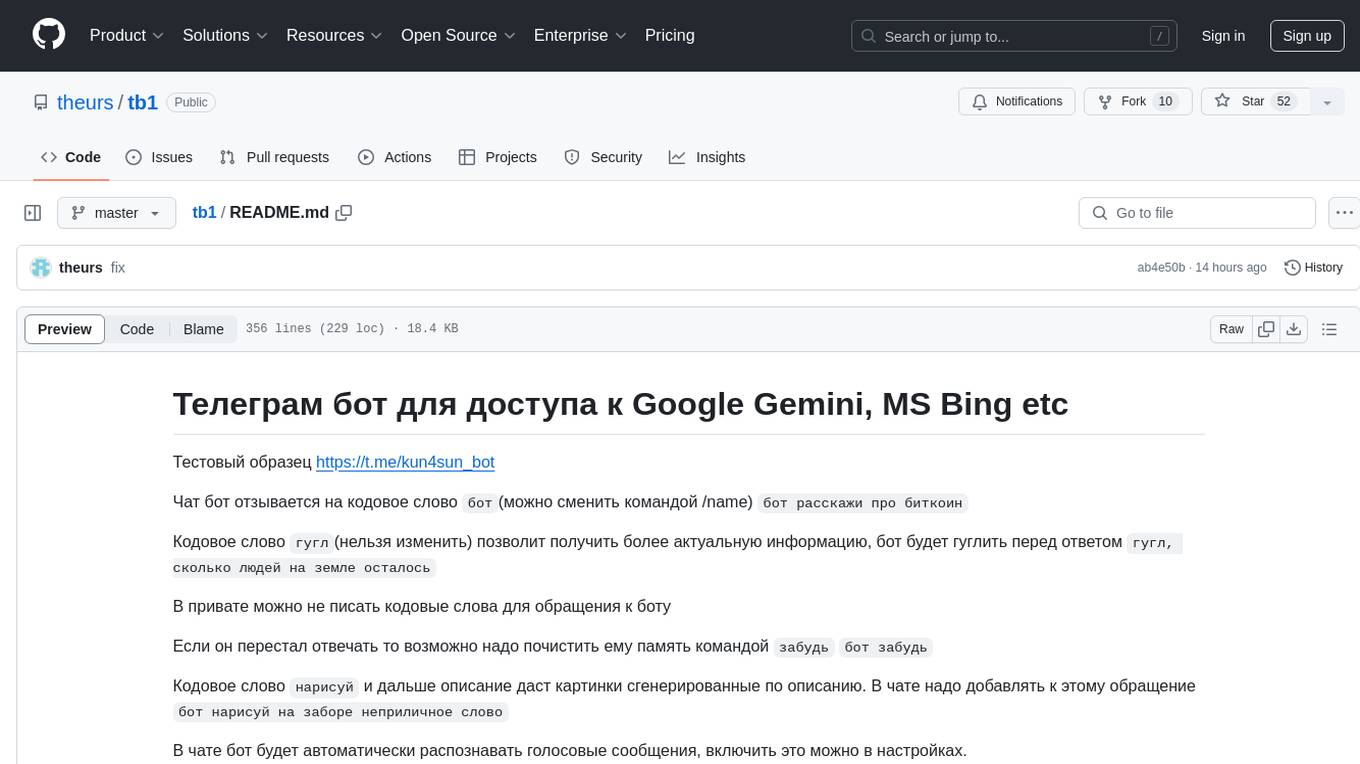Open the Security tab
This screenshot has width=1360, height=764.
pyautogui.click(x=603, y=157)
